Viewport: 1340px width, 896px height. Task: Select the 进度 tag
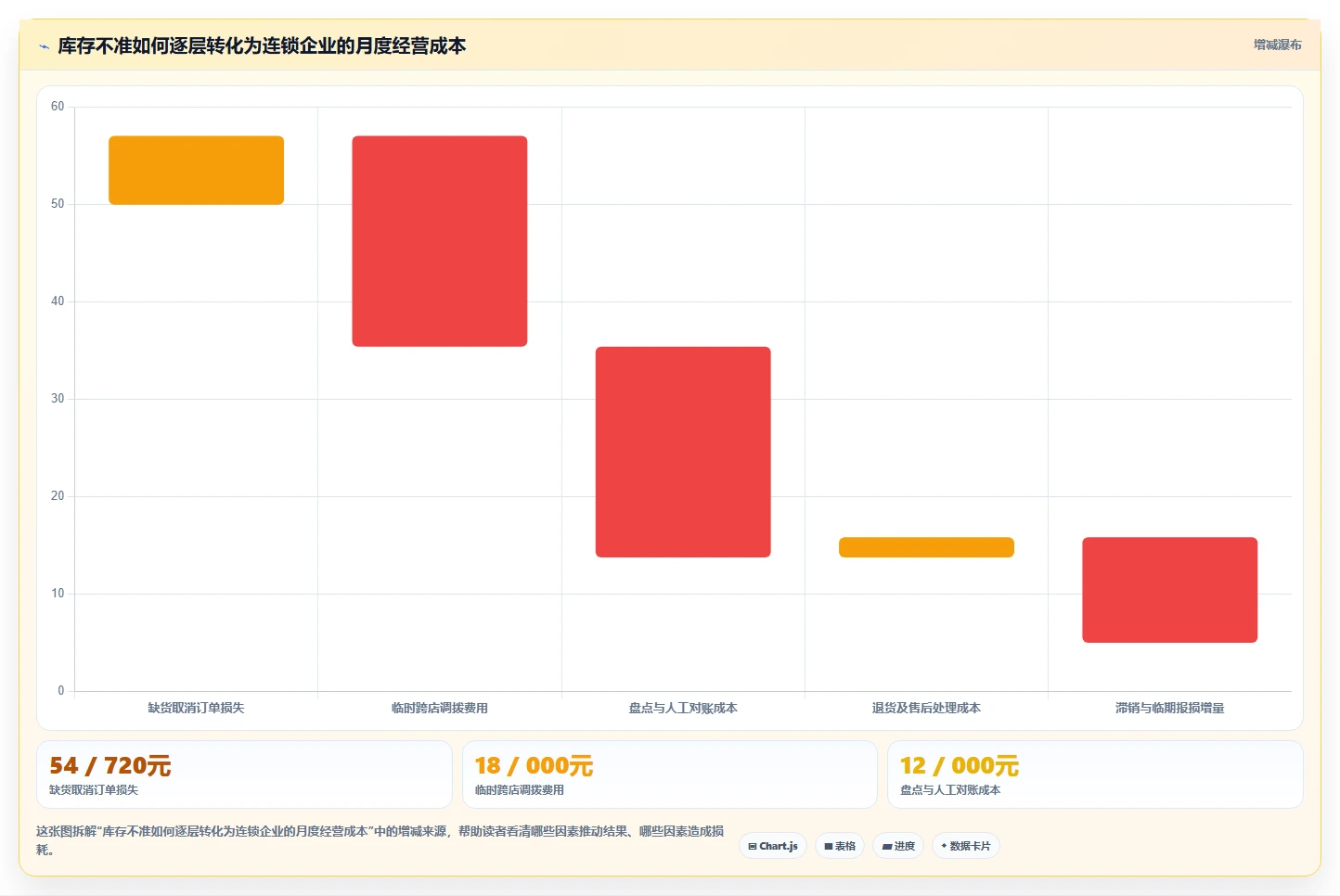[x=898, y=846]
